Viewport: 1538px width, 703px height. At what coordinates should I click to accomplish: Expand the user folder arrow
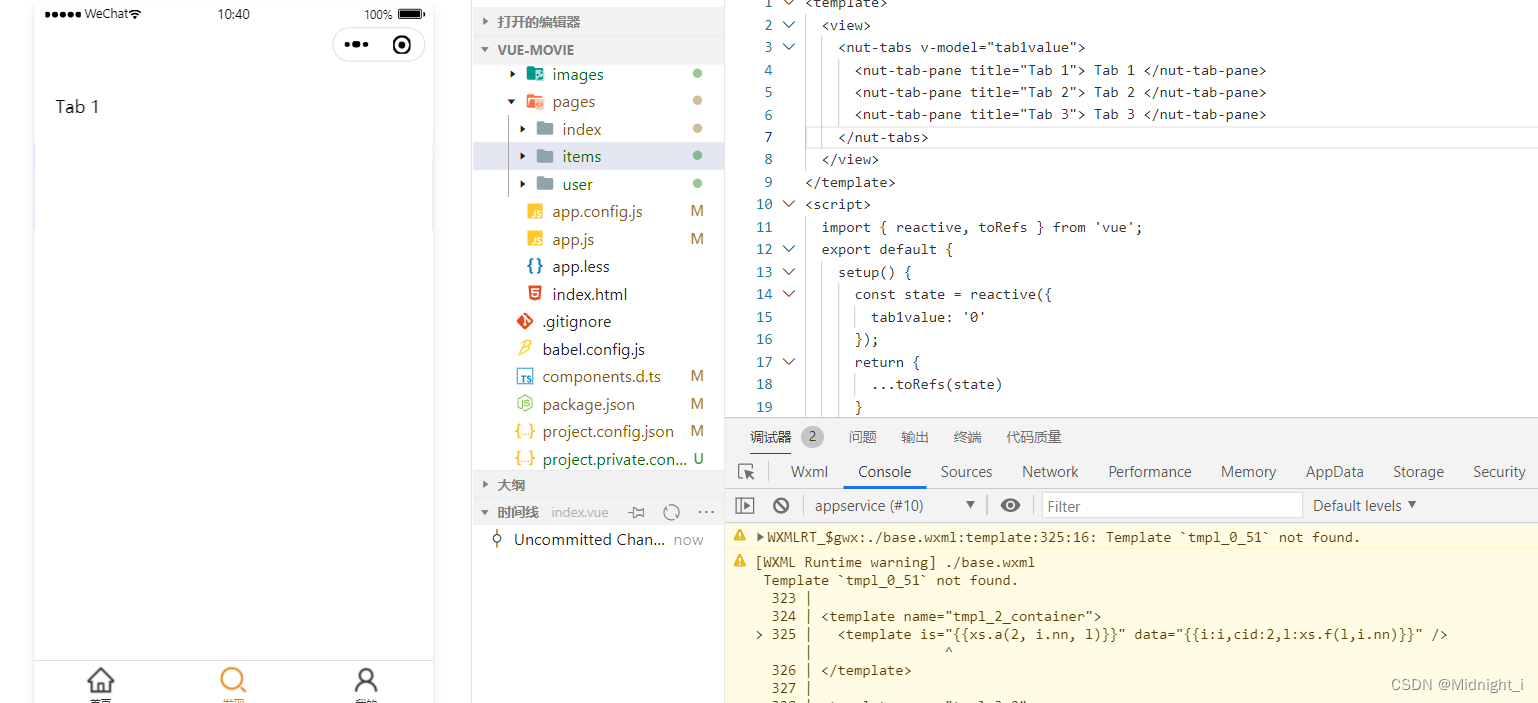[x=522, y=184]
